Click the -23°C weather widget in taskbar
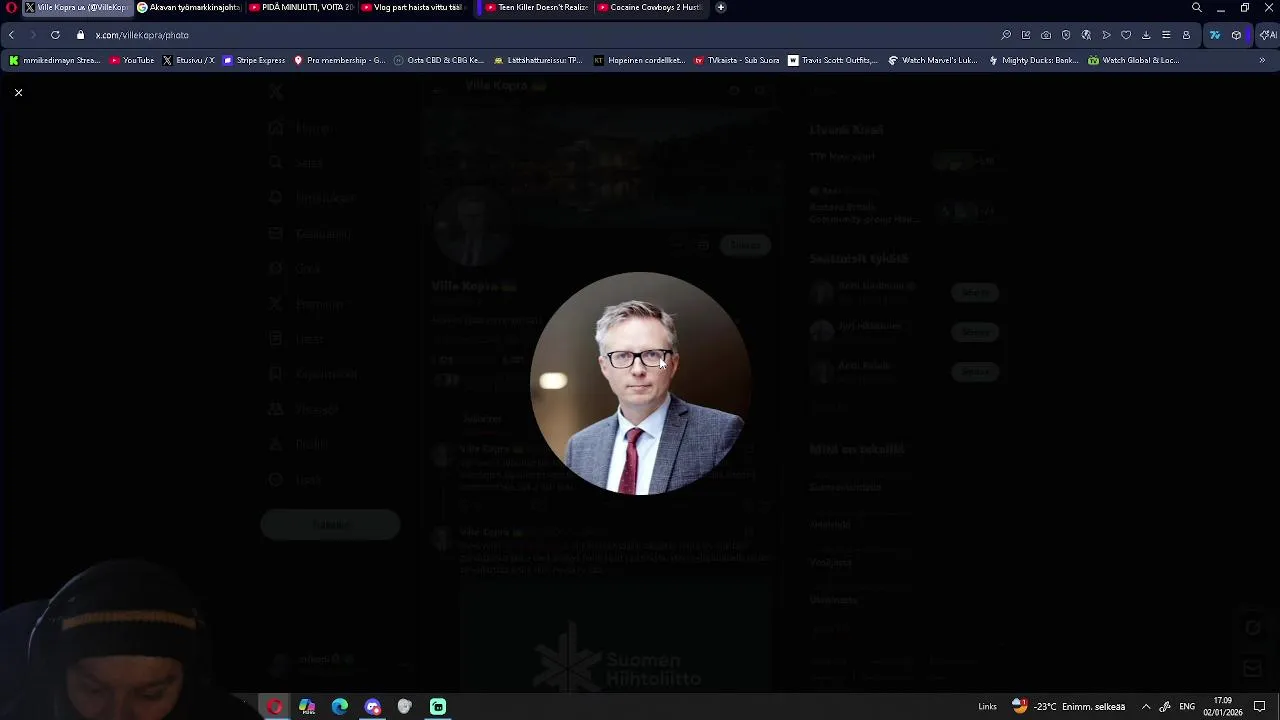The height and width of the screenshot is (720, 1280). coord(1069,706)
